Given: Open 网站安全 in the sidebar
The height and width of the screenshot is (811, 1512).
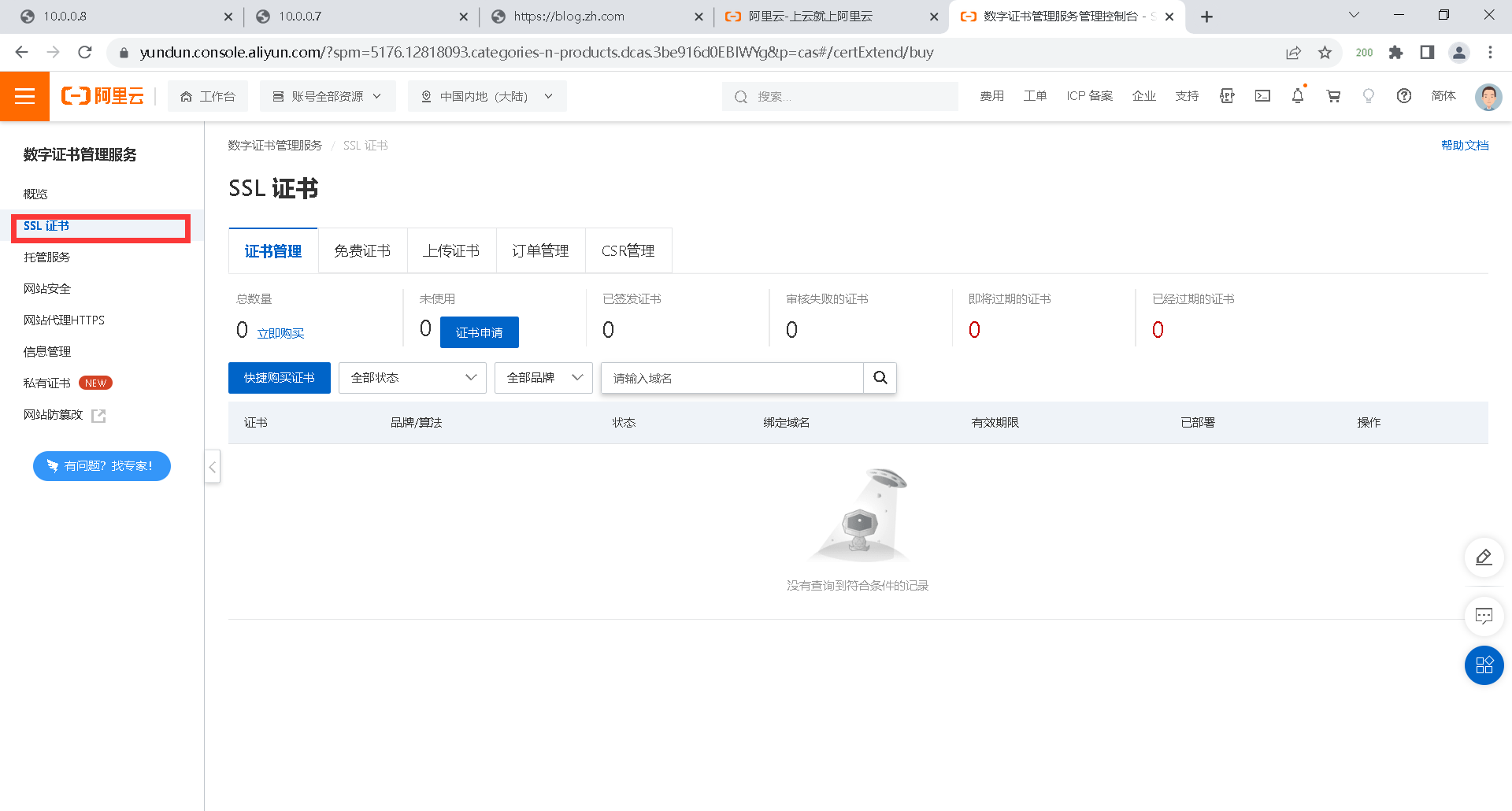Looking at the screenshot, I should [x=47, y=289].
